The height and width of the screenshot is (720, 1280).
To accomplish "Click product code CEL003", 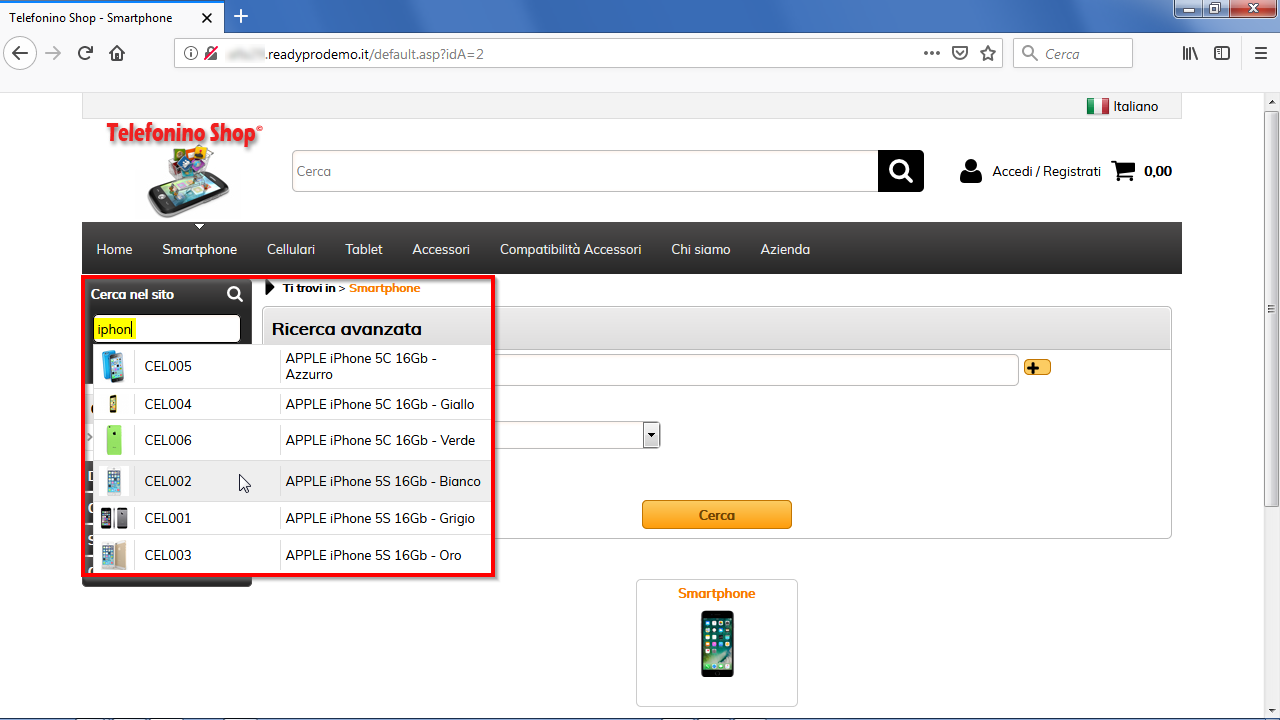I will pos(168,555).
